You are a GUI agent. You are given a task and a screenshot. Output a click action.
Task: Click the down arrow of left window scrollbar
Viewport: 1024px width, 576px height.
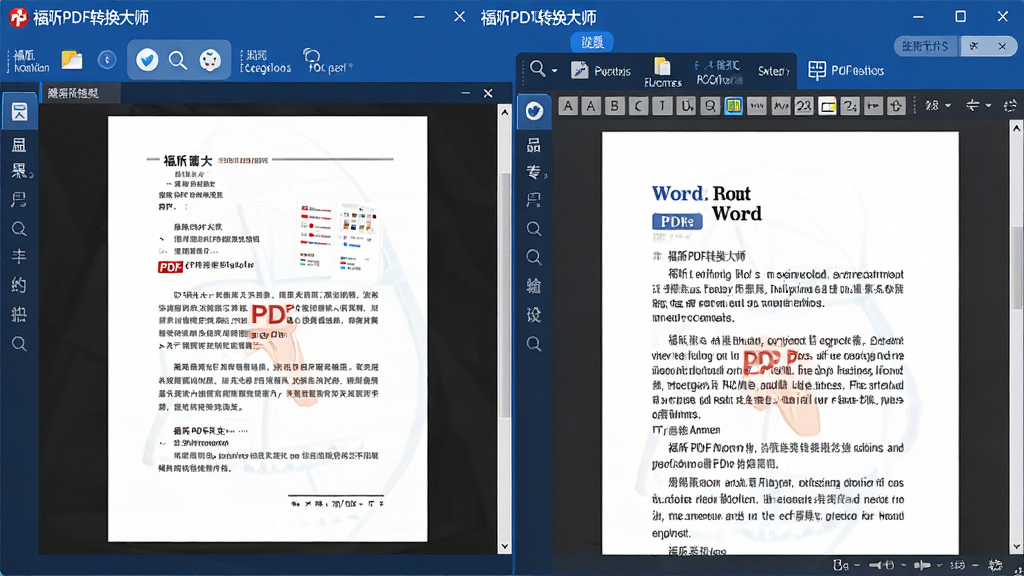pyautogui.click(x=505, y=546)
